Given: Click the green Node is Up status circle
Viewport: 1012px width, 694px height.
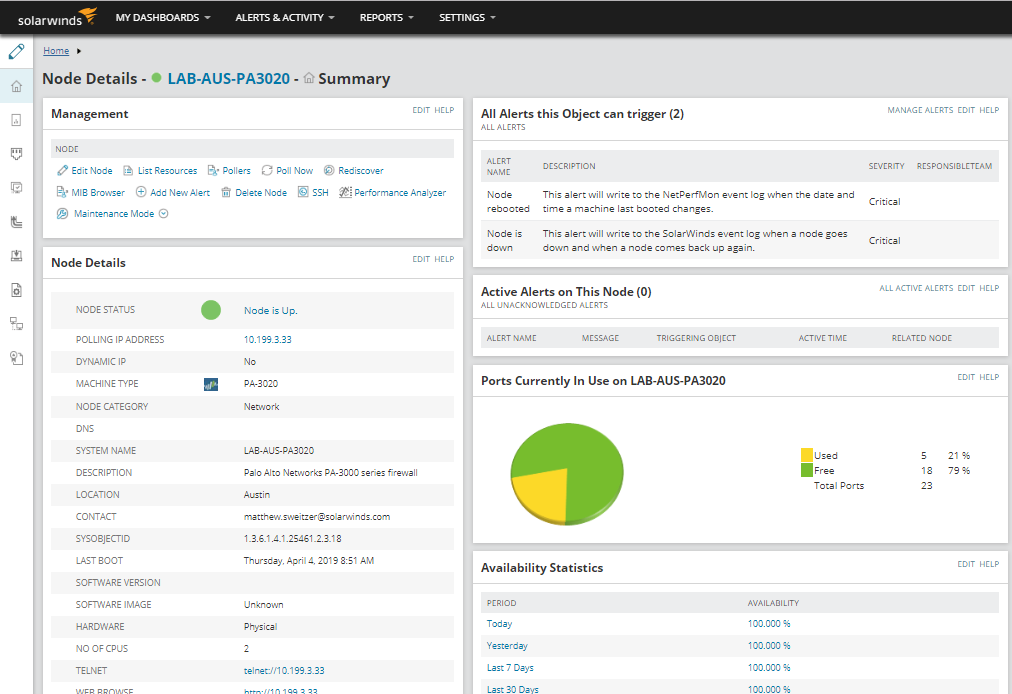Looking at the screenshot, I should pos(210,310).
